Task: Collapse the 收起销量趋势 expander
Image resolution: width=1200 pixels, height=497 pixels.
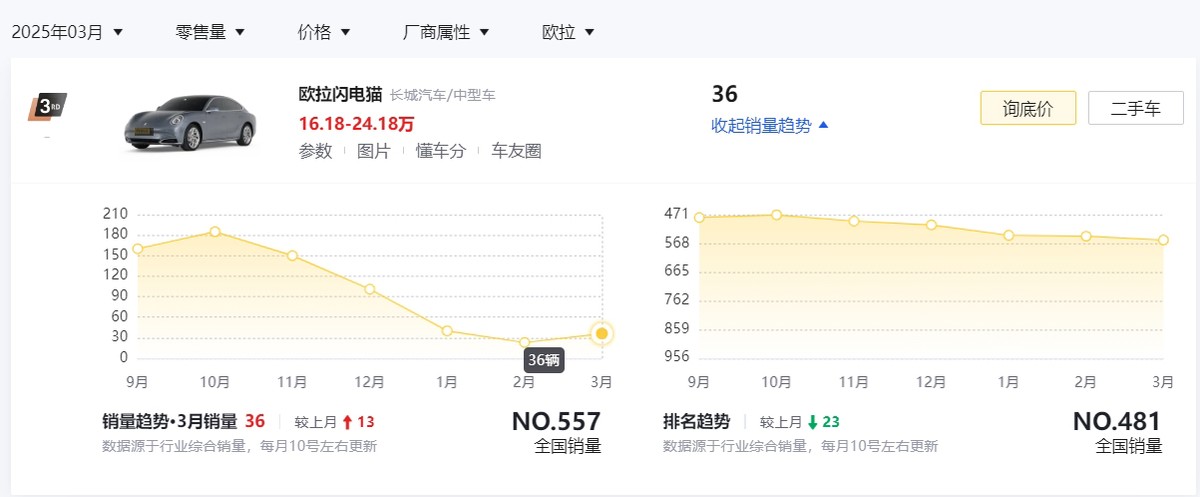Action: (770, 125)
